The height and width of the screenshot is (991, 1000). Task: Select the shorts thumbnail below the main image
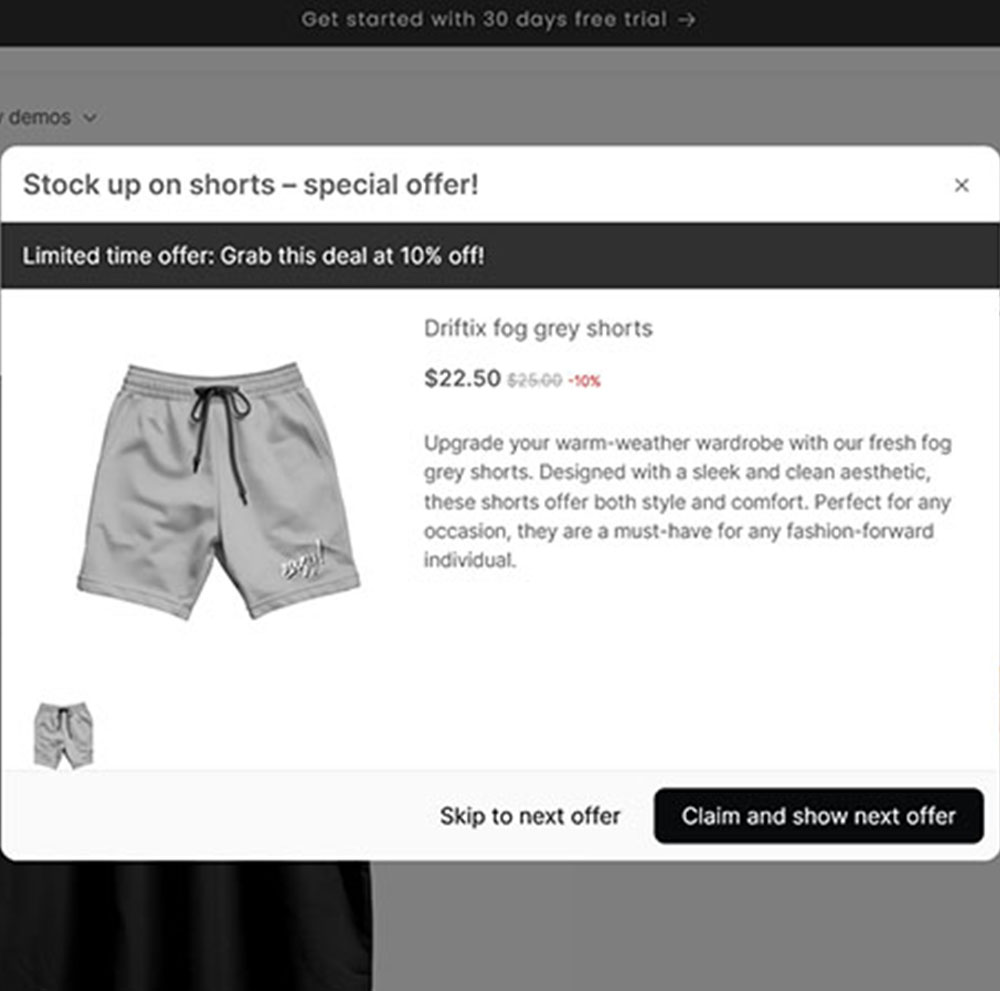(x=64, y=733)
